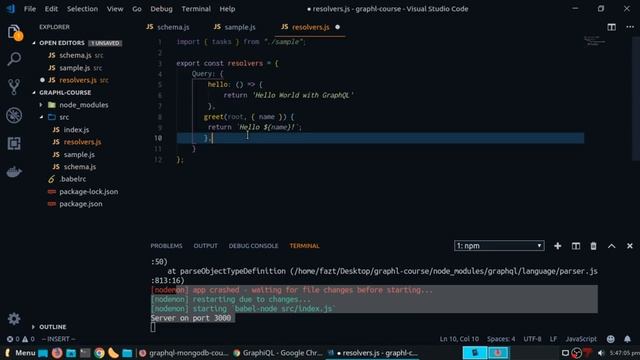
Task: Open Firefox from the taskbar
Action: tap(57, 353)
